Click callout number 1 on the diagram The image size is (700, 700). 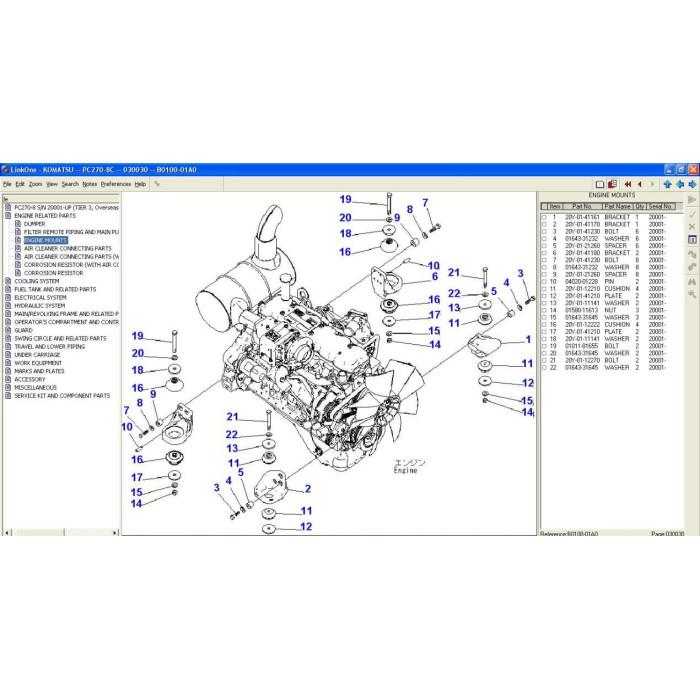click(528, 340)
